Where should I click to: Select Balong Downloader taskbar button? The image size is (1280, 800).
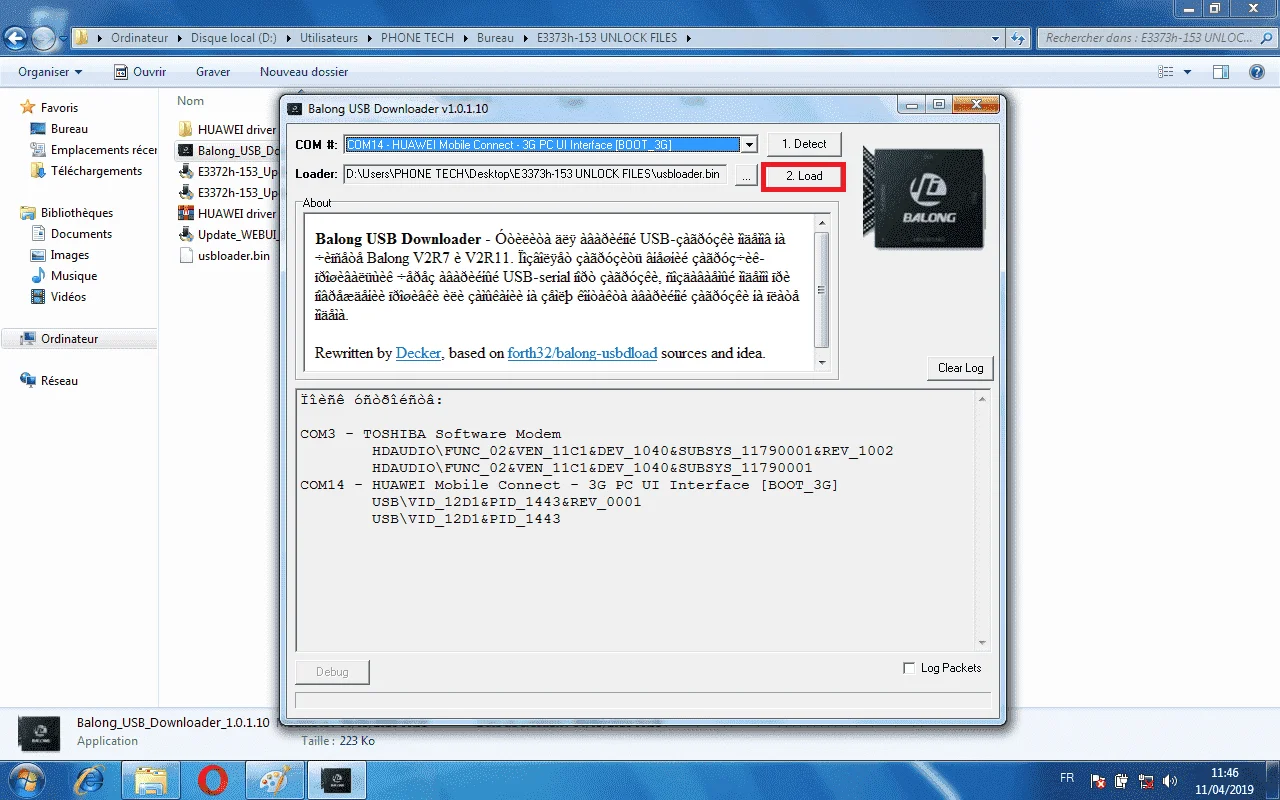point(336,779)
